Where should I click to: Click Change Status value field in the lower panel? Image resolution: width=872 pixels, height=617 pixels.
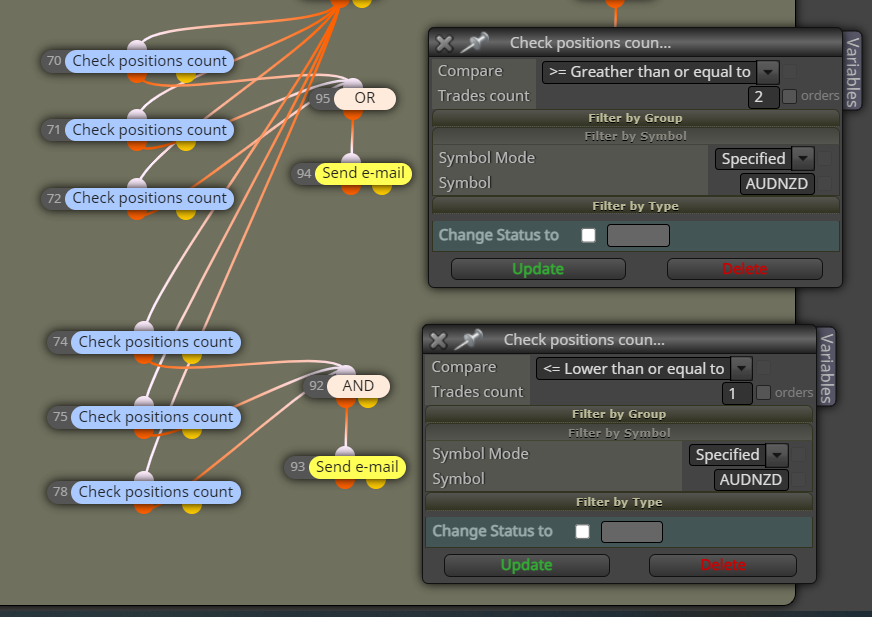click(632, 532)
